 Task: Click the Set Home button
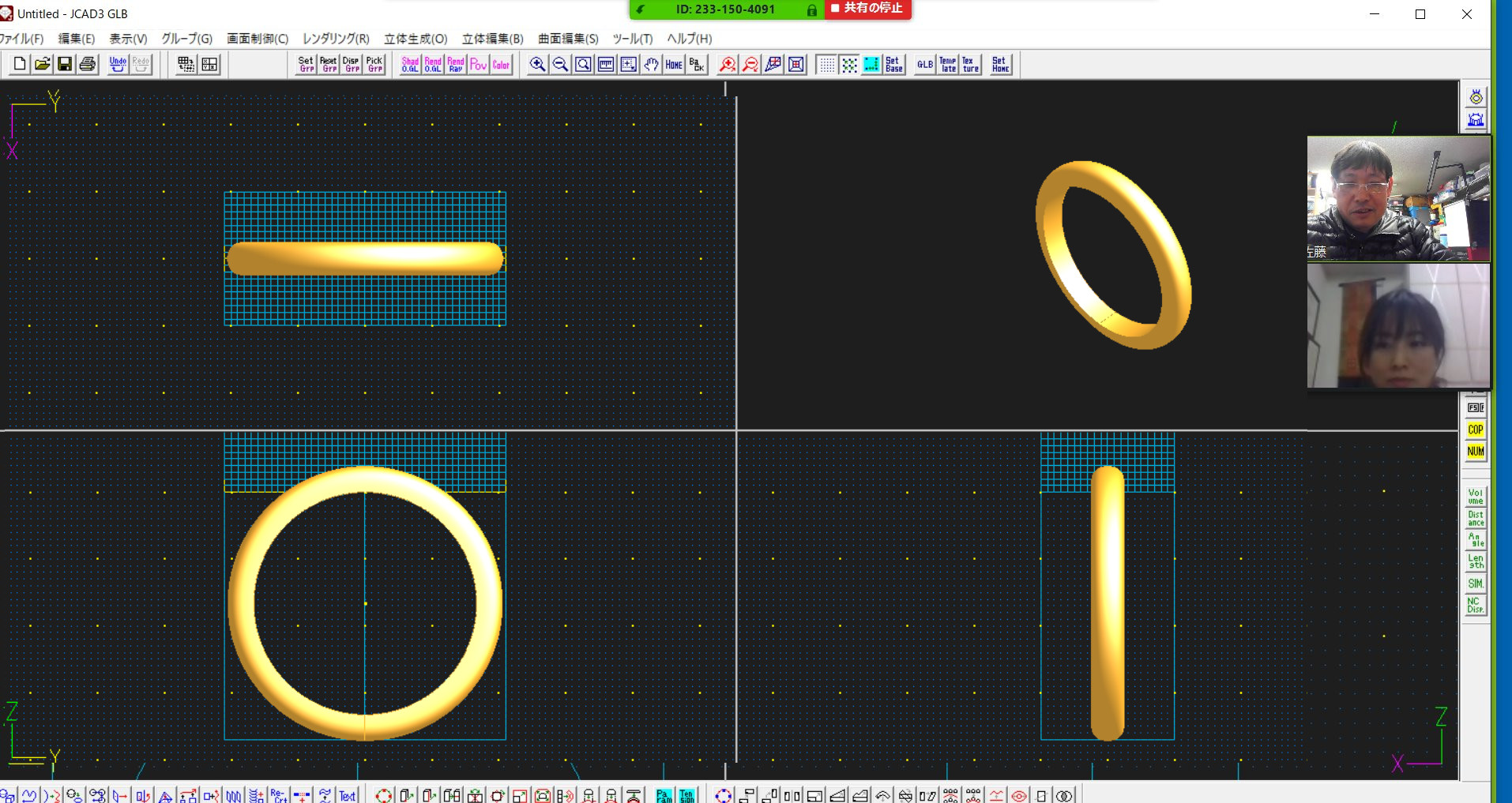[1001, 65]
